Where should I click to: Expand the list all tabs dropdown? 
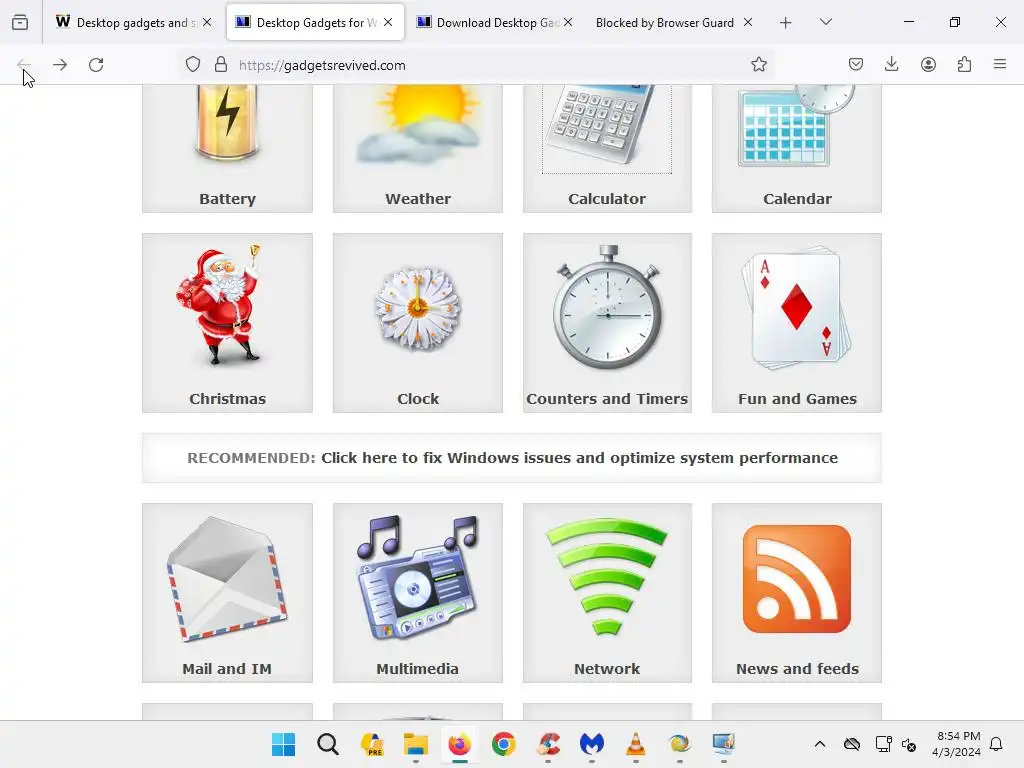click(826, 23)
